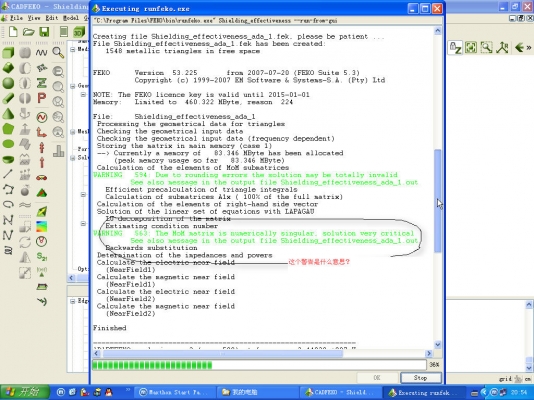534x400 pixels.
Task: Click the green Z impedance load icon
Action: [42, 83]
